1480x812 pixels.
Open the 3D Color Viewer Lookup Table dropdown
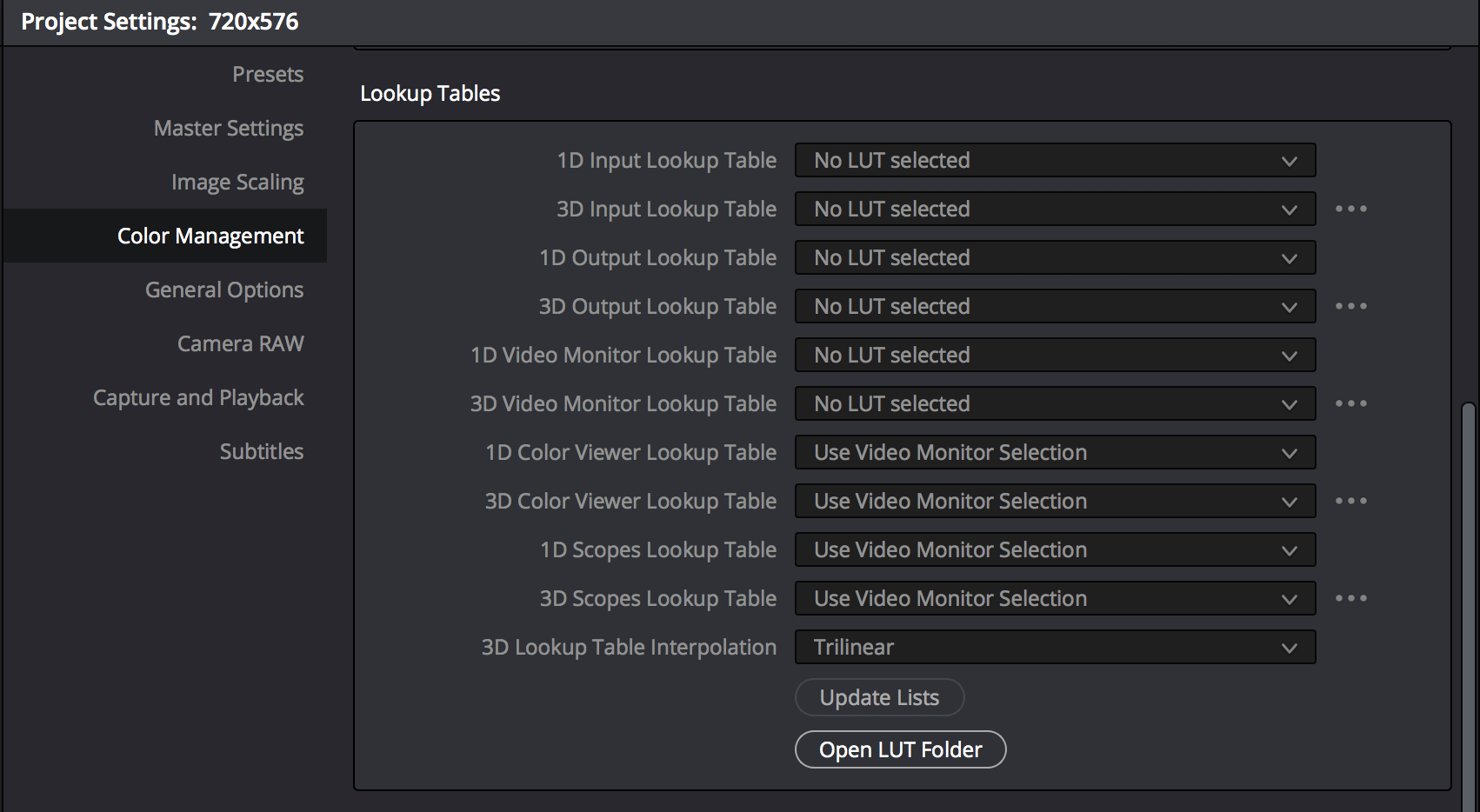1055,501
